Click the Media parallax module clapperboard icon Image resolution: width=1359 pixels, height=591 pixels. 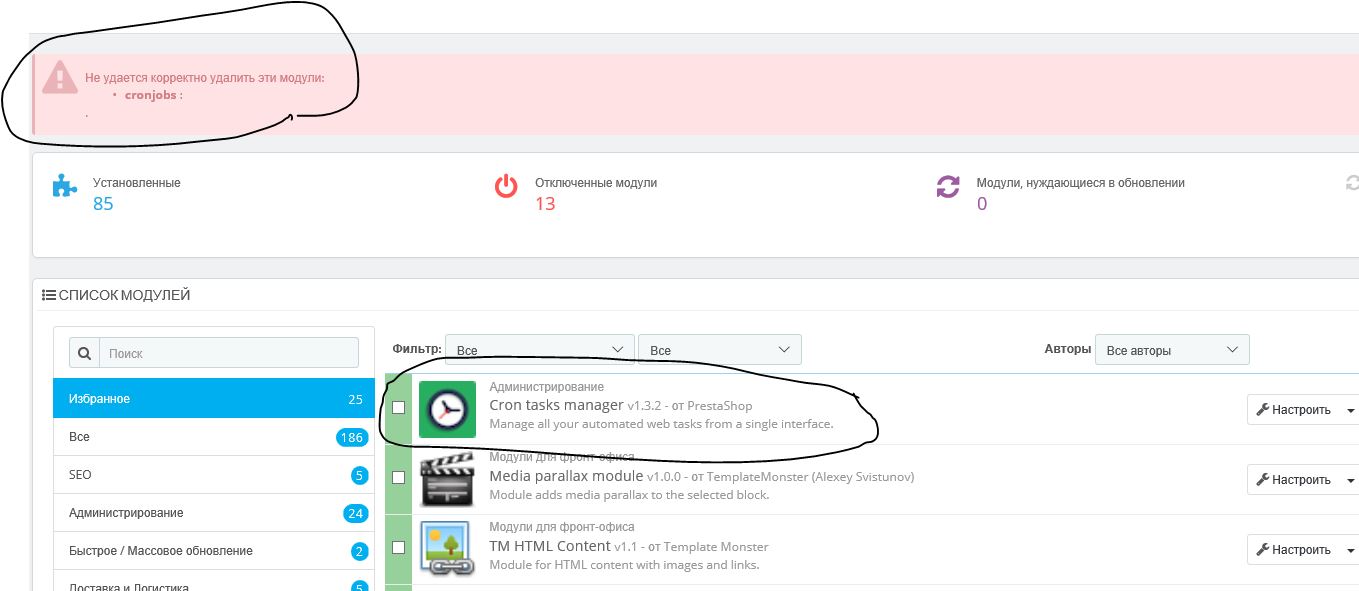(x=446, y=479)
